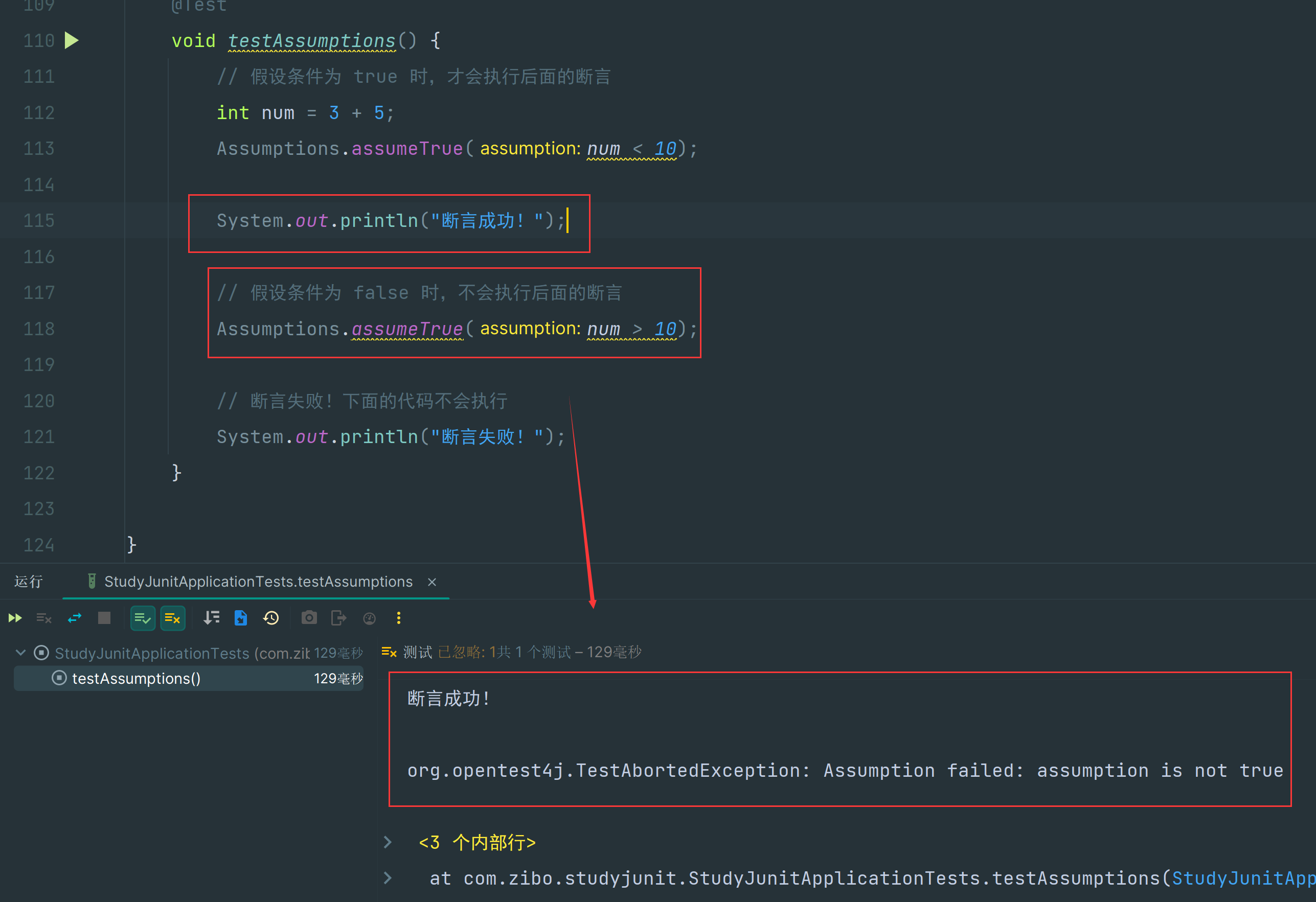Run testAssumptions from the gutter arrow
The image size is (1316, 902).
click(x=72, y=41)
